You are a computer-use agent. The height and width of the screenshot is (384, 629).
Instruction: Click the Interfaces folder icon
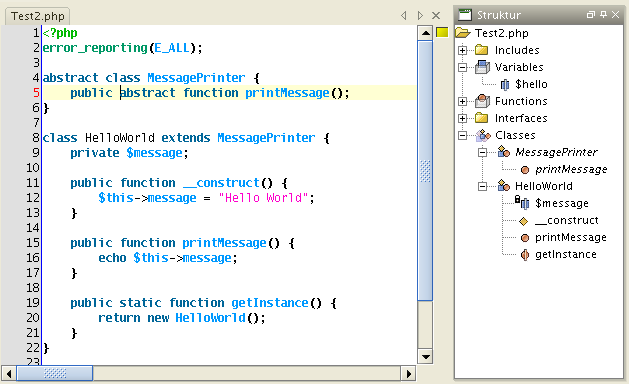point(481,118)
